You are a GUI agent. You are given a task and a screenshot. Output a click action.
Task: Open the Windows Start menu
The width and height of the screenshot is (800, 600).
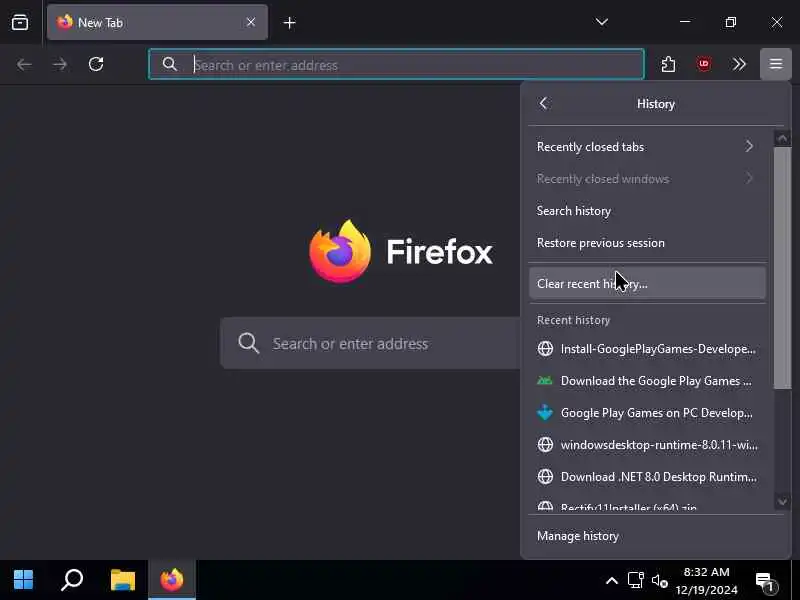(23, 580)
